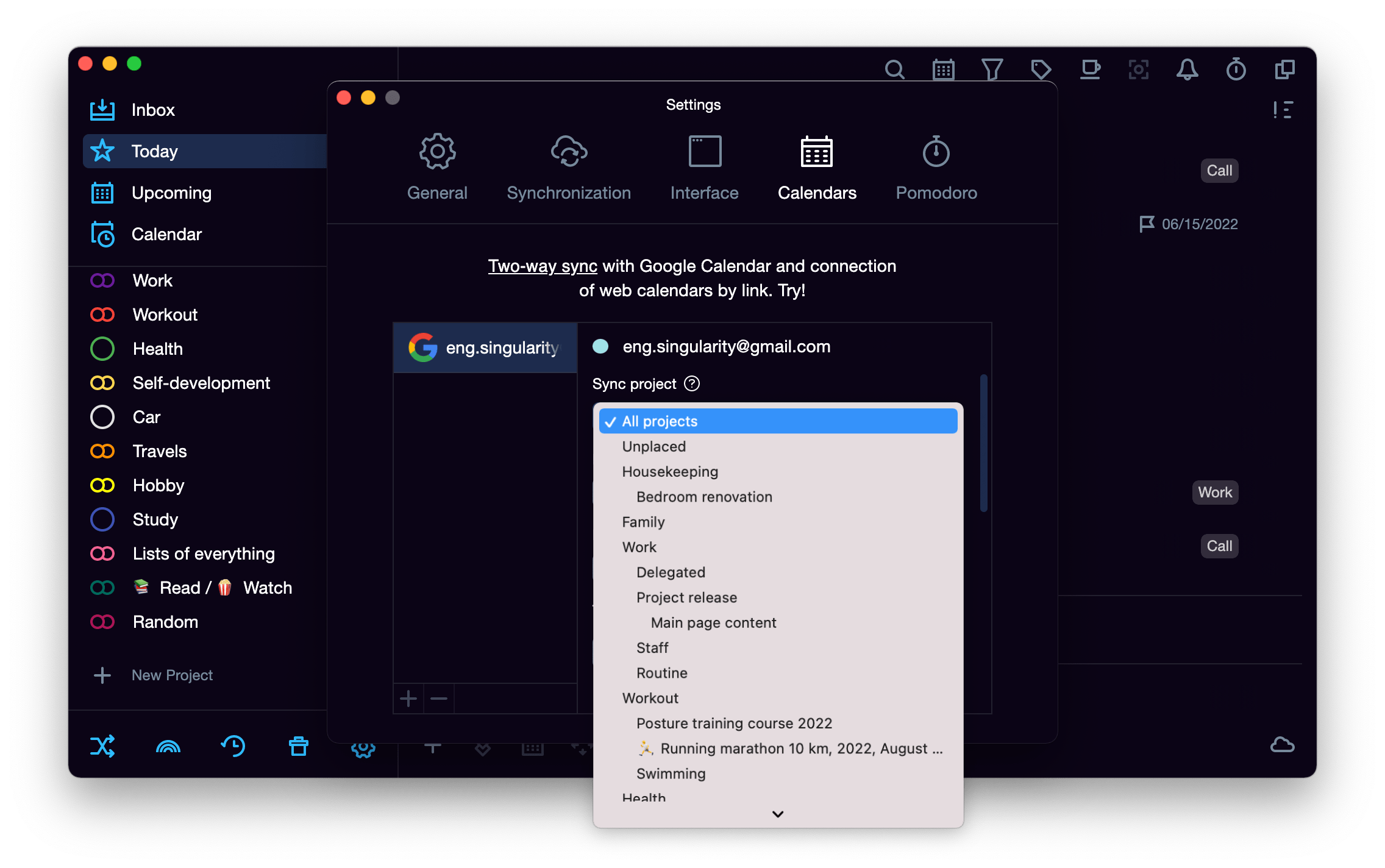The image size is (1385, 868).
Task: Choose Routine in project dropdown
Action: click(778, 673)
